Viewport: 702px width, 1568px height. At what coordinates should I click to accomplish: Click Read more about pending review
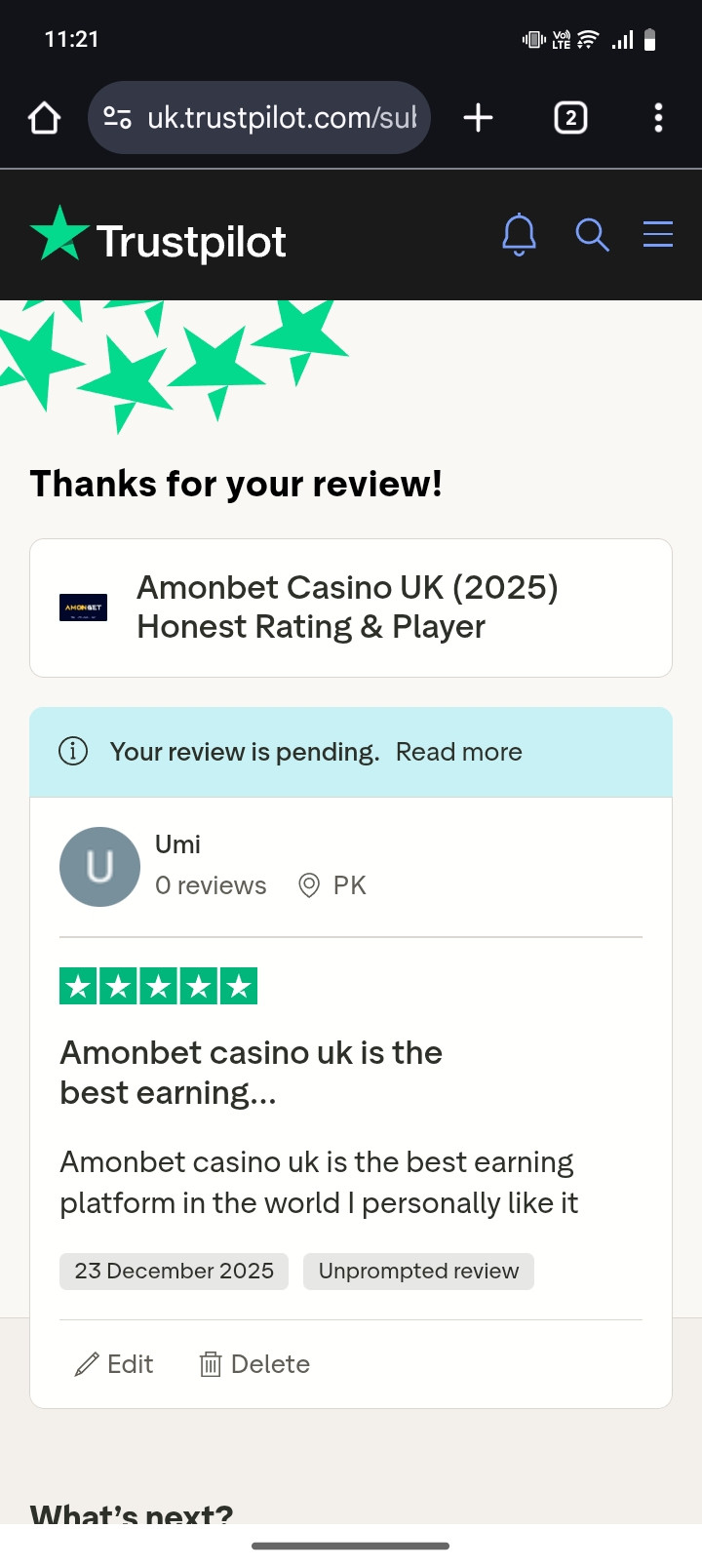coord(458,752)
